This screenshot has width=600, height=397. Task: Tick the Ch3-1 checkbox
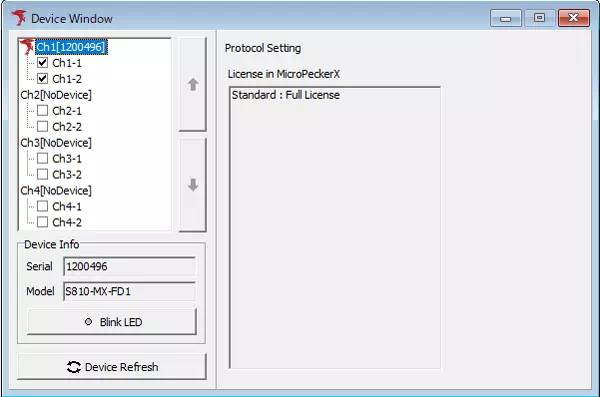42,158
